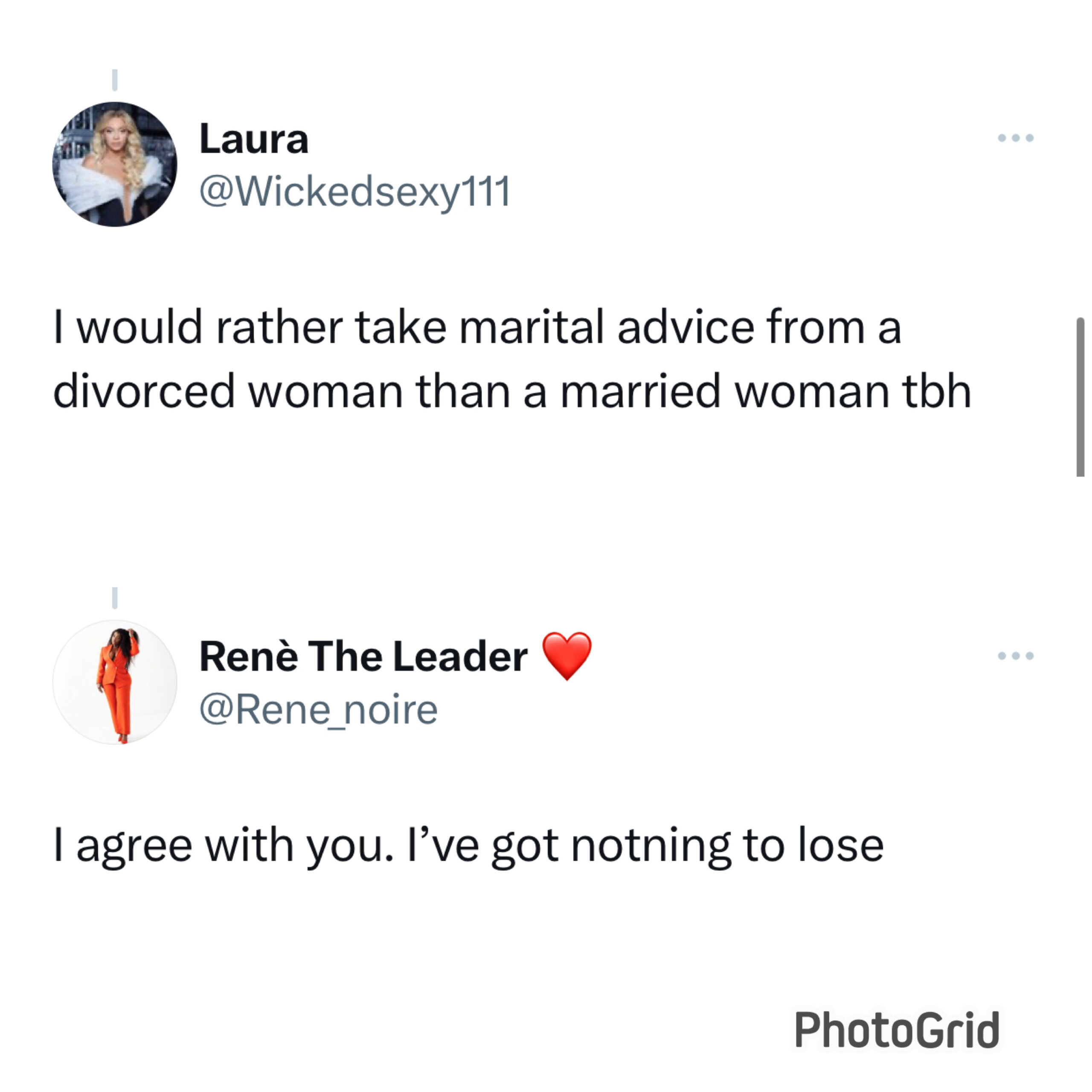
Task: Open the @Rene_noire handle link
Action: (319, 710)
